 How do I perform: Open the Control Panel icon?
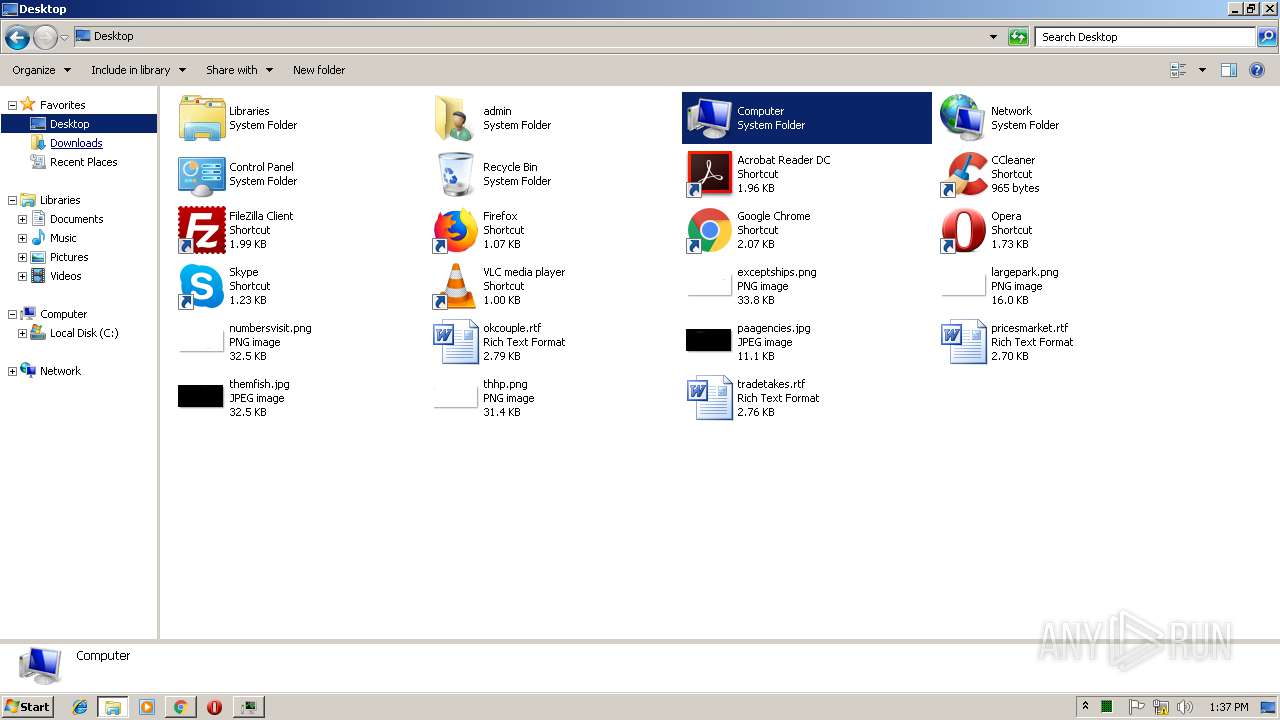tap(202, 174)
